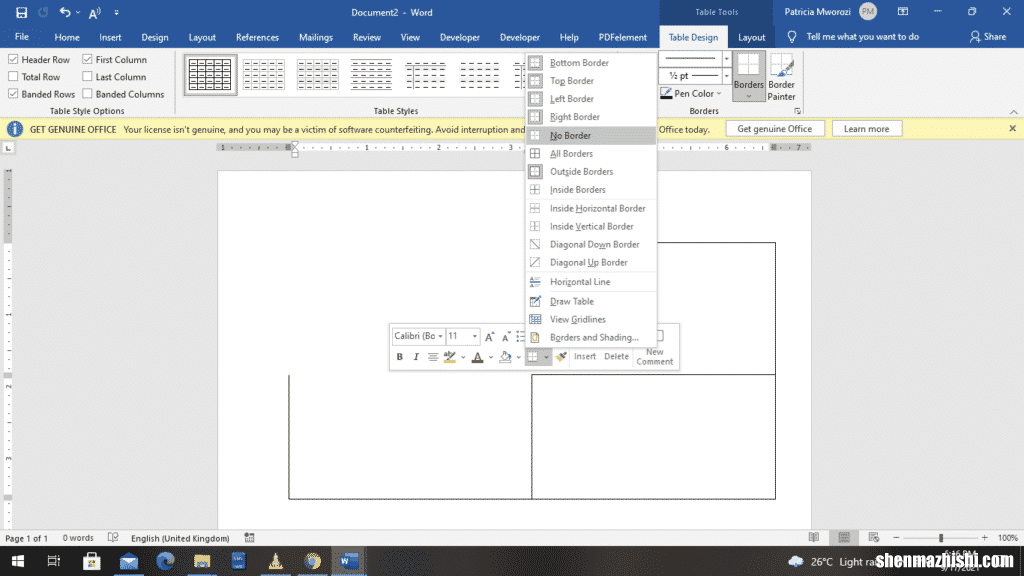This screenshot has width=1024, height=576.
Task: Click the border painter brush in the mini toolbar
Action: point(561,357)
